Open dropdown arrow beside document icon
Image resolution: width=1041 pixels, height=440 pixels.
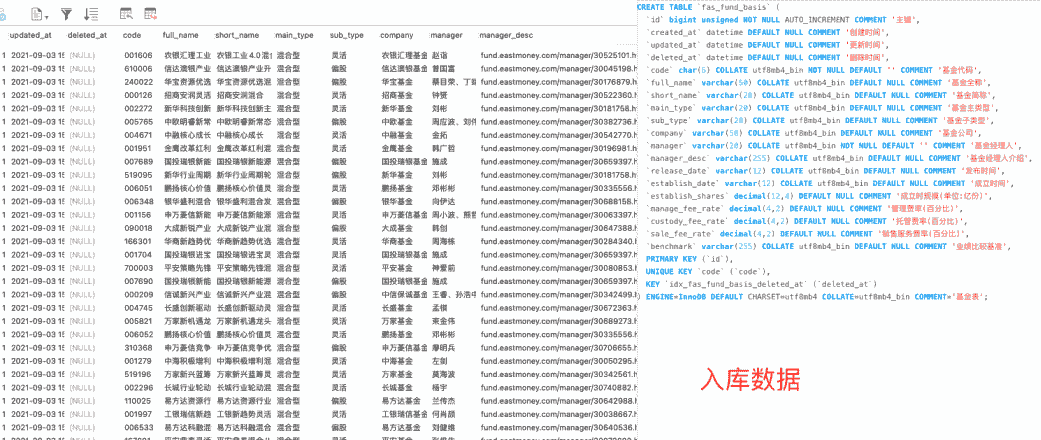[47, 15]
